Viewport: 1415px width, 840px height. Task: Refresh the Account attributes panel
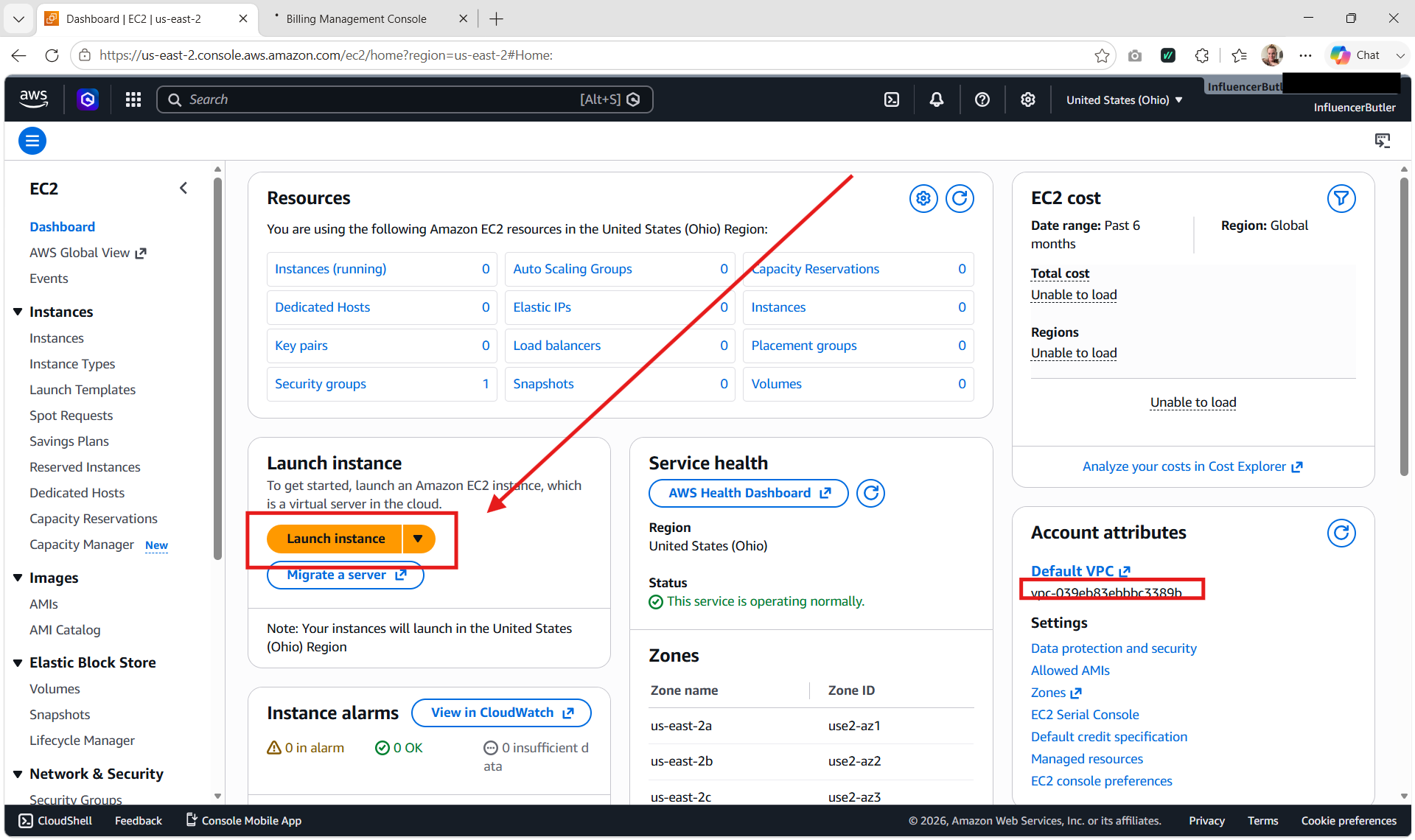click(x=1341, y=533)
